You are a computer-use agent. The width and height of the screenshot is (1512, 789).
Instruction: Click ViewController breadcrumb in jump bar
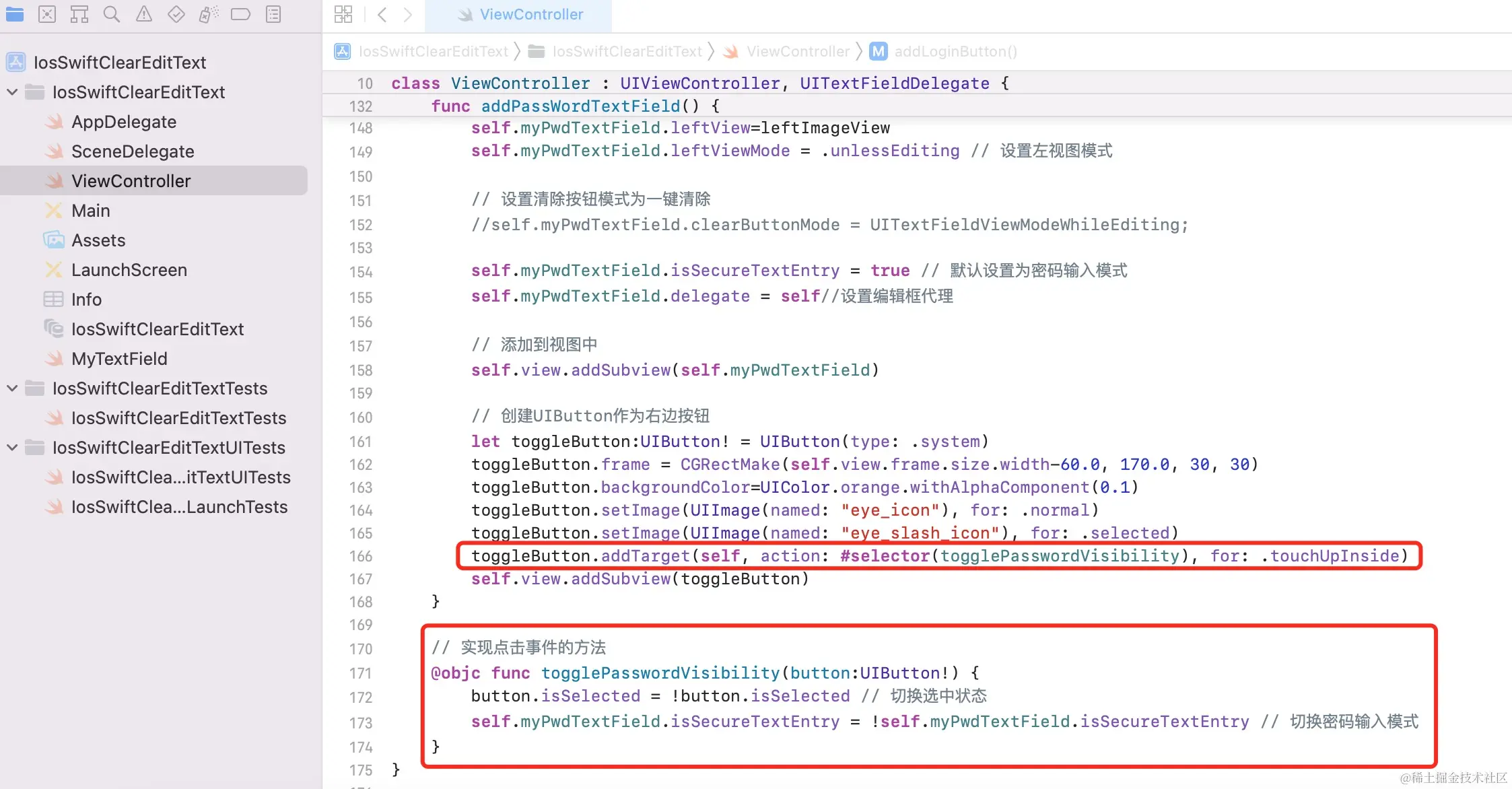[x=798, y=52]
